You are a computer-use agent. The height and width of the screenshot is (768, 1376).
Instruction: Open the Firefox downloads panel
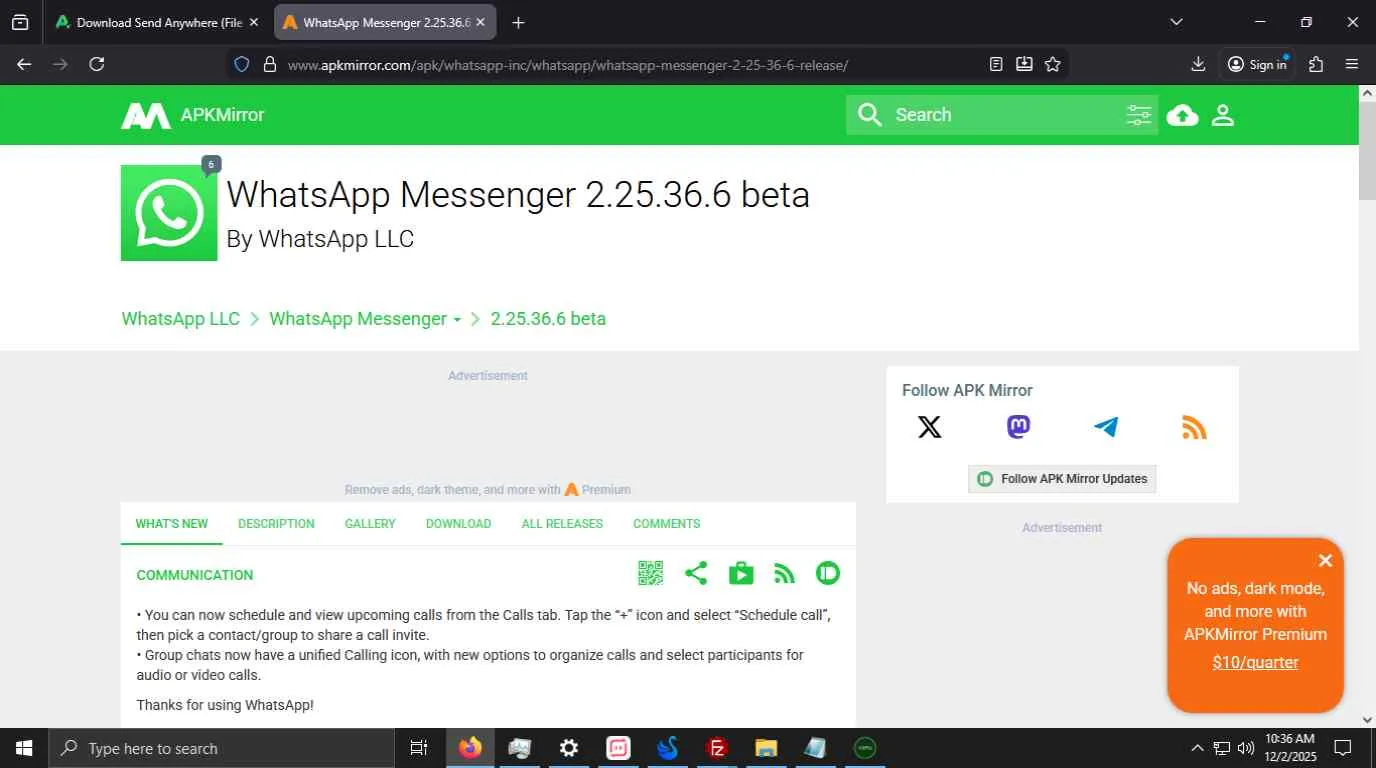(x=1198, y=64)
